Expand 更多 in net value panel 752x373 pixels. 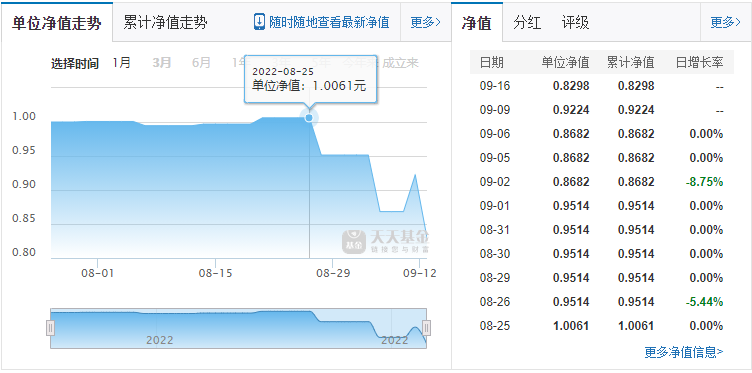coord(725,22)
